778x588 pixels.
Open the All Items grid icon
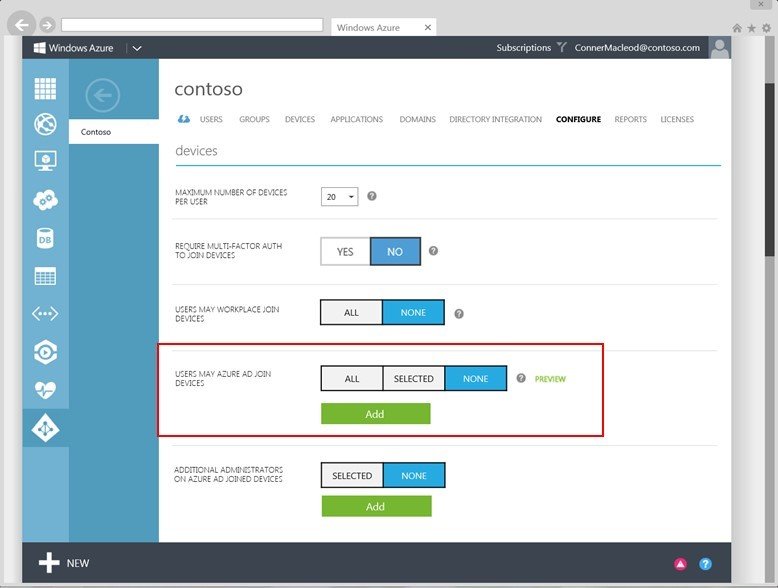click(x=45, y=89)
